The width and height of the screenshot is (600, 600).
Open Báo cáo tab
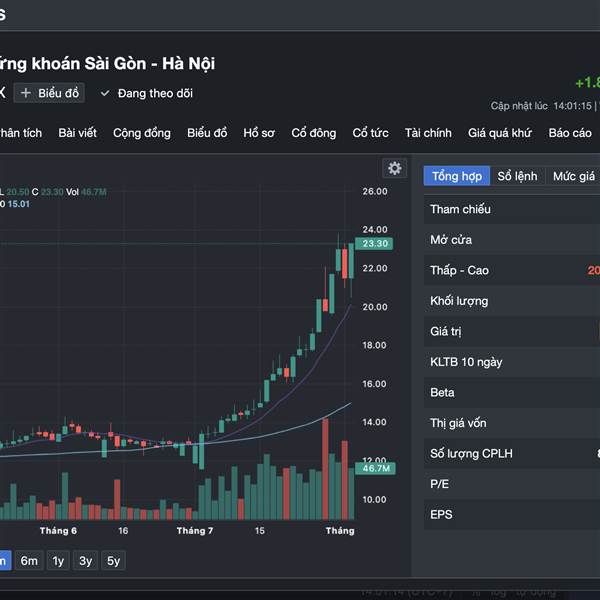coord(570,133)
